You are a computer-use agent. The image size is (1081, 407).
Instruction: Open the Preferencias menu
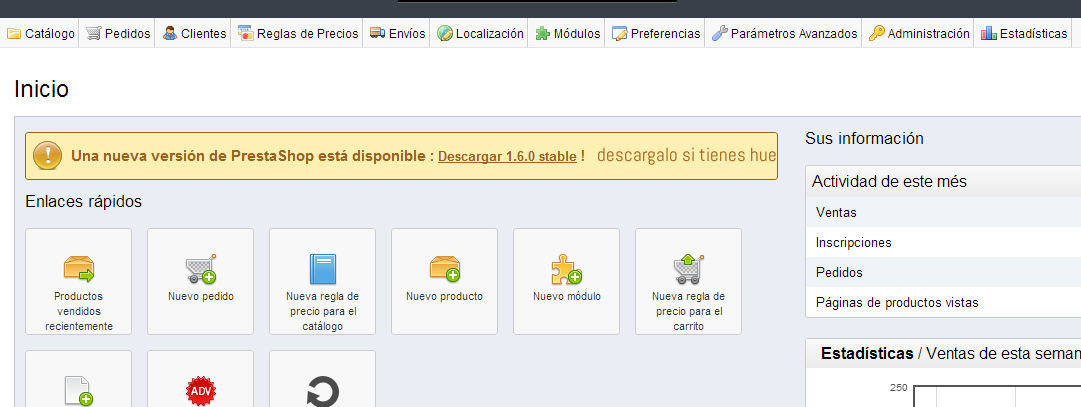(655, 33)
